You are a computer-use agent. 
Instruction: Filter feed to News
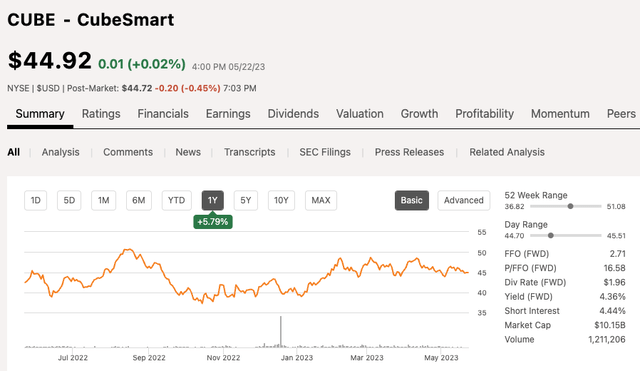[x=188, y=152]
